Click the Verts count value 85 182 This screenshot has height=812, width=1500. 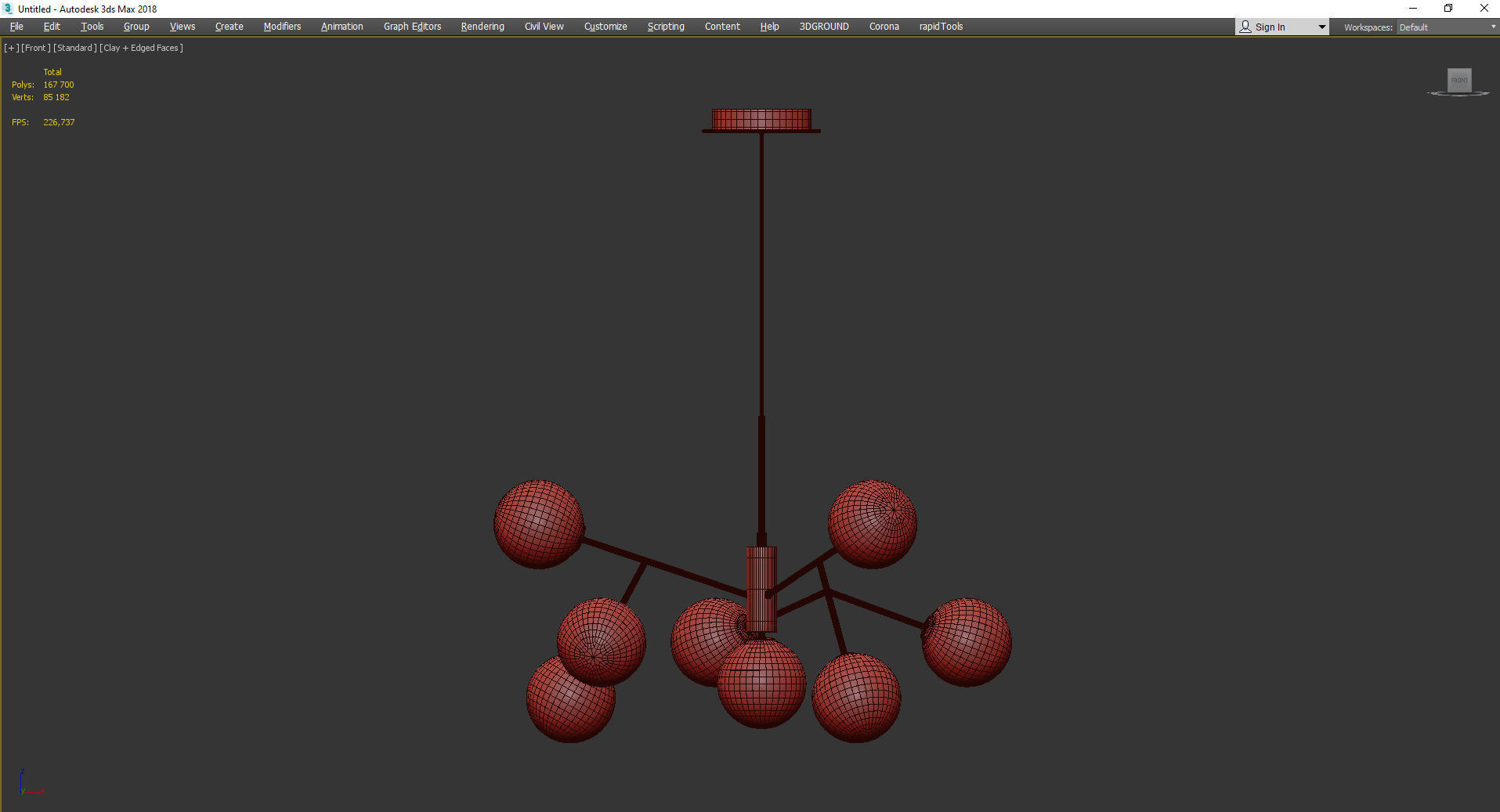click(x=56, y=97)
